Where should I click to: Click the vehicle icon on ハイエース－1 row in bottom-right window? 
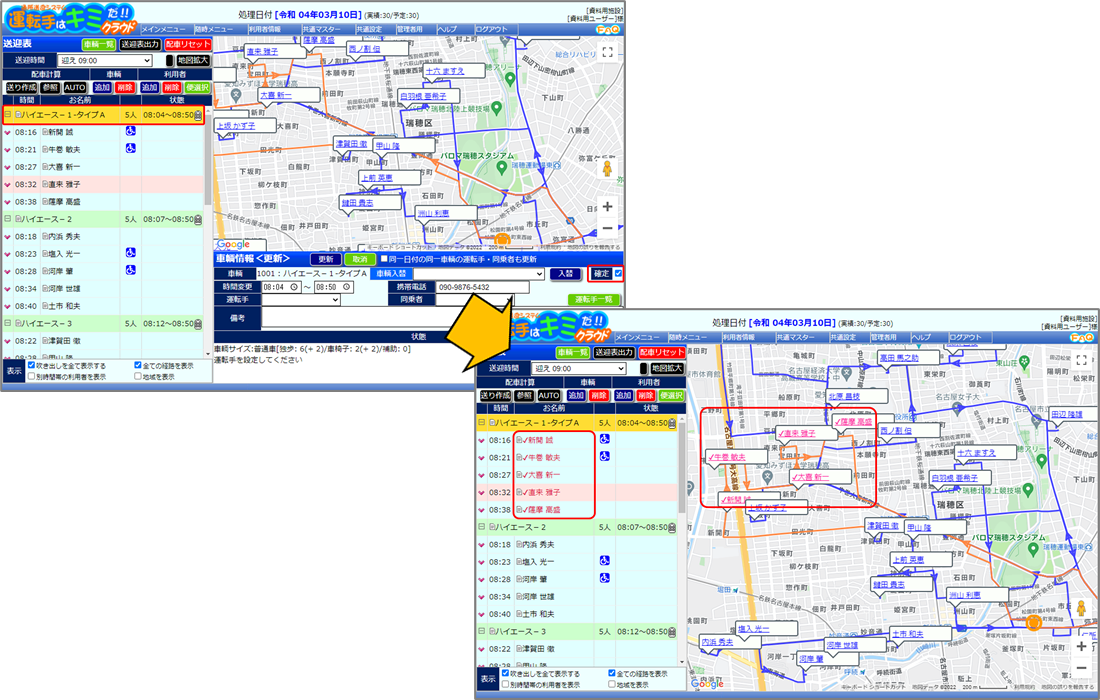tap(672, 424)
